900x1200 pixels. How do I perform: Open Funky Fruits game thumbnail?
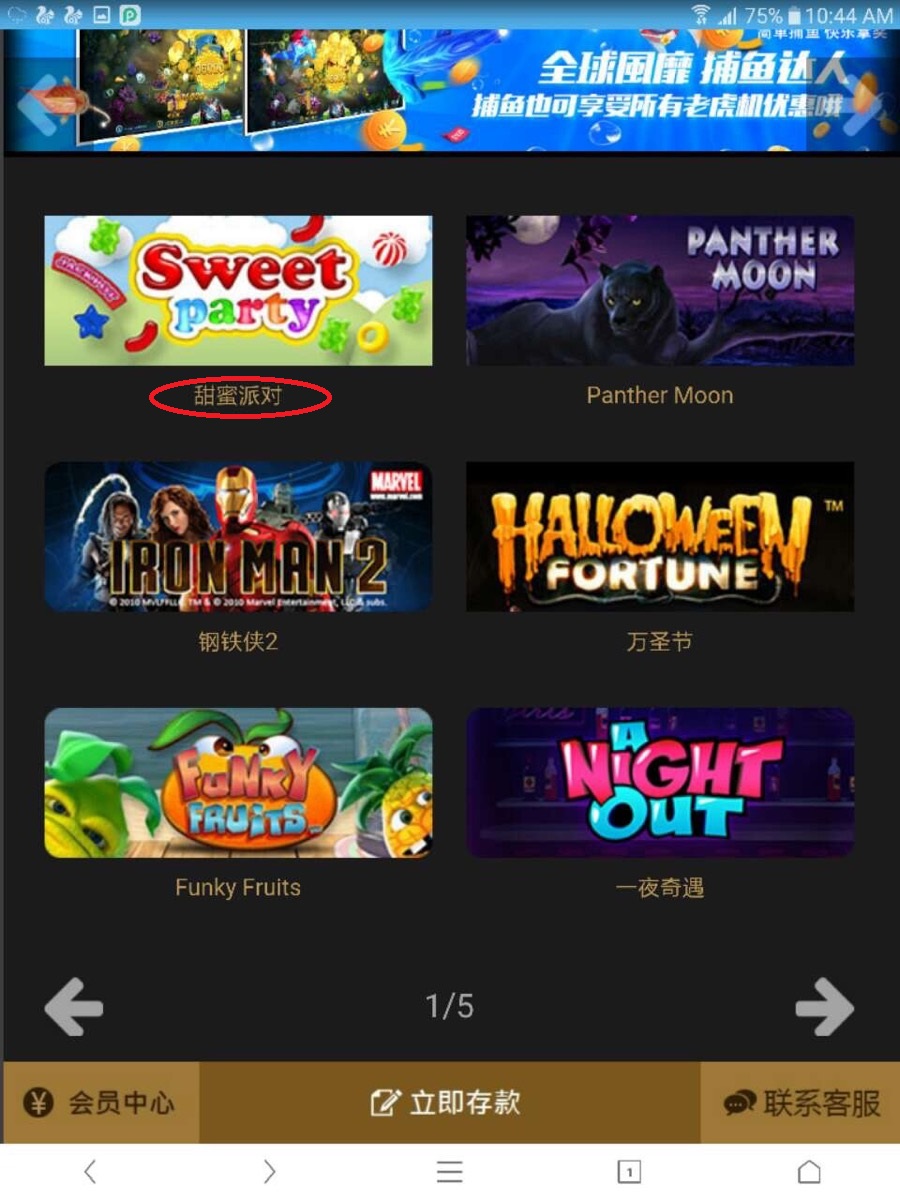click(238, 783)
